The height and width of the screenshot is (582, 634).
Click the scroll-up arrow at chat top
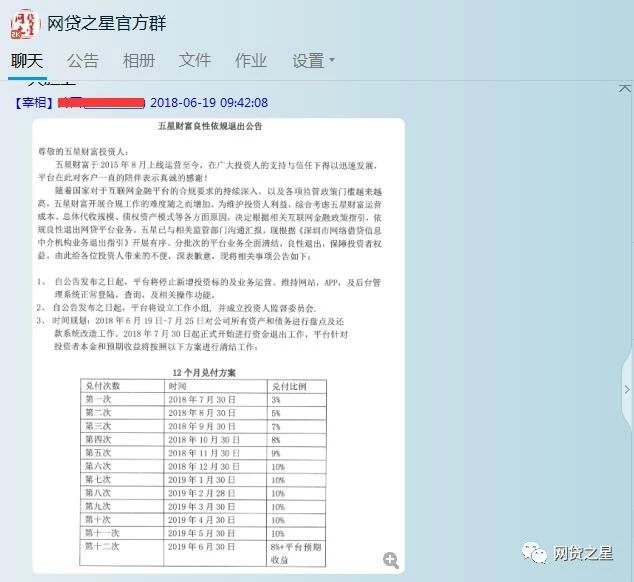[x=625, y=89]
